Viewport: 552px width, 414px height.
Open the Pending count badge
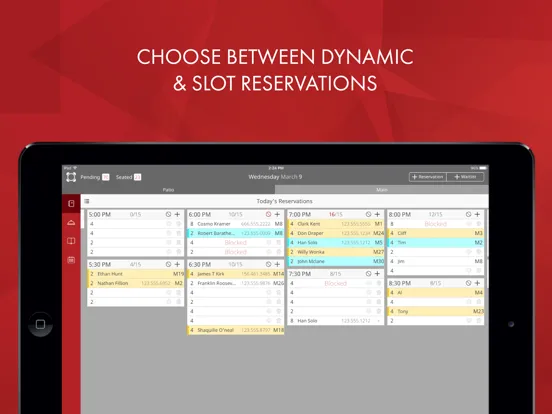(x=106, y=177)
